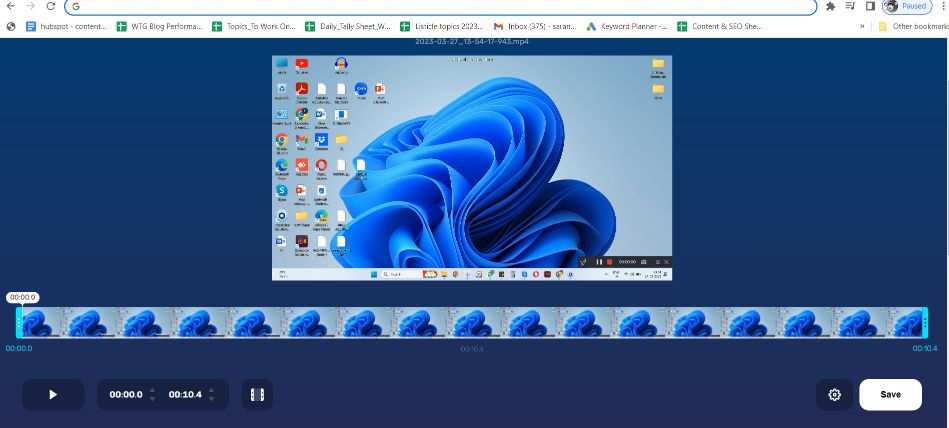Viewport: 949px width, 428px height.
Task: Click the right trim handle on timeline
Action: pyautogui.click(x=925, y=322)
